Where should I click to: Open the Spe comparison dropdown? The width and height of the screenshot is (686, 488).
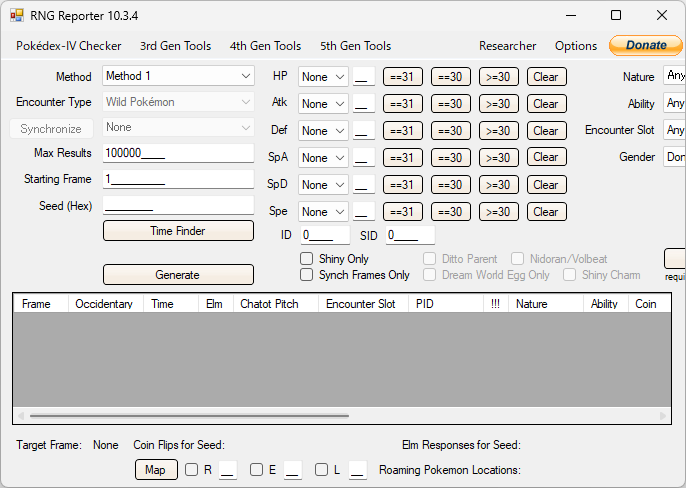coord(323,212)
